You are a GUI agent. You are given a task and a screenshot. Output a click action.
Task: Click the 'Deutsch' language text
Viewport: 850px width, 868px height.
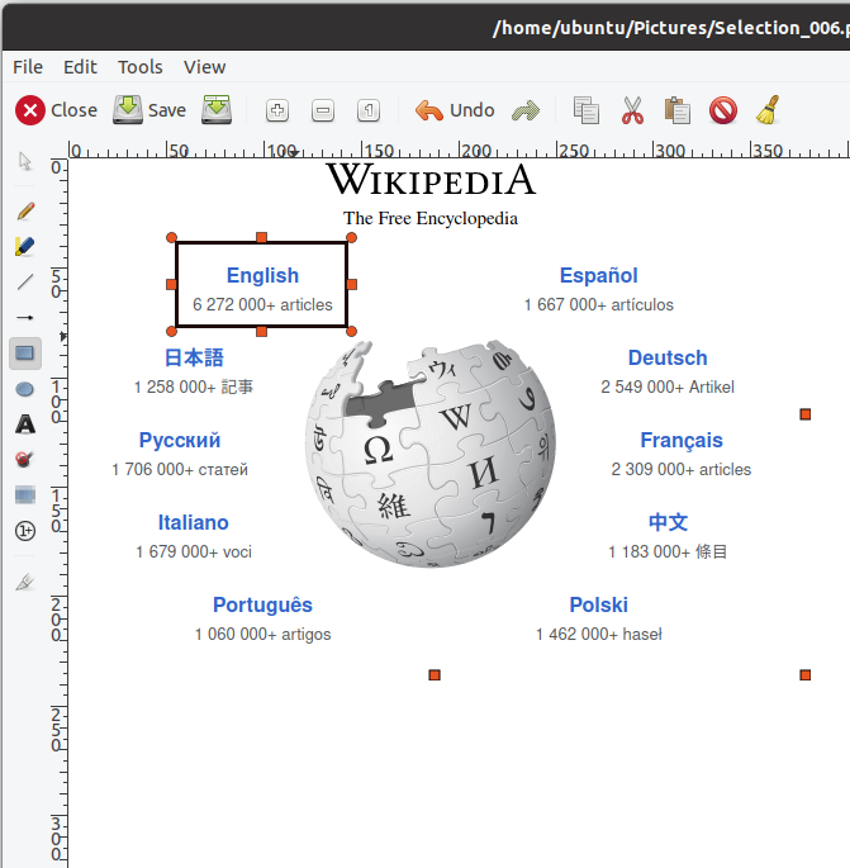pos(668,358)
